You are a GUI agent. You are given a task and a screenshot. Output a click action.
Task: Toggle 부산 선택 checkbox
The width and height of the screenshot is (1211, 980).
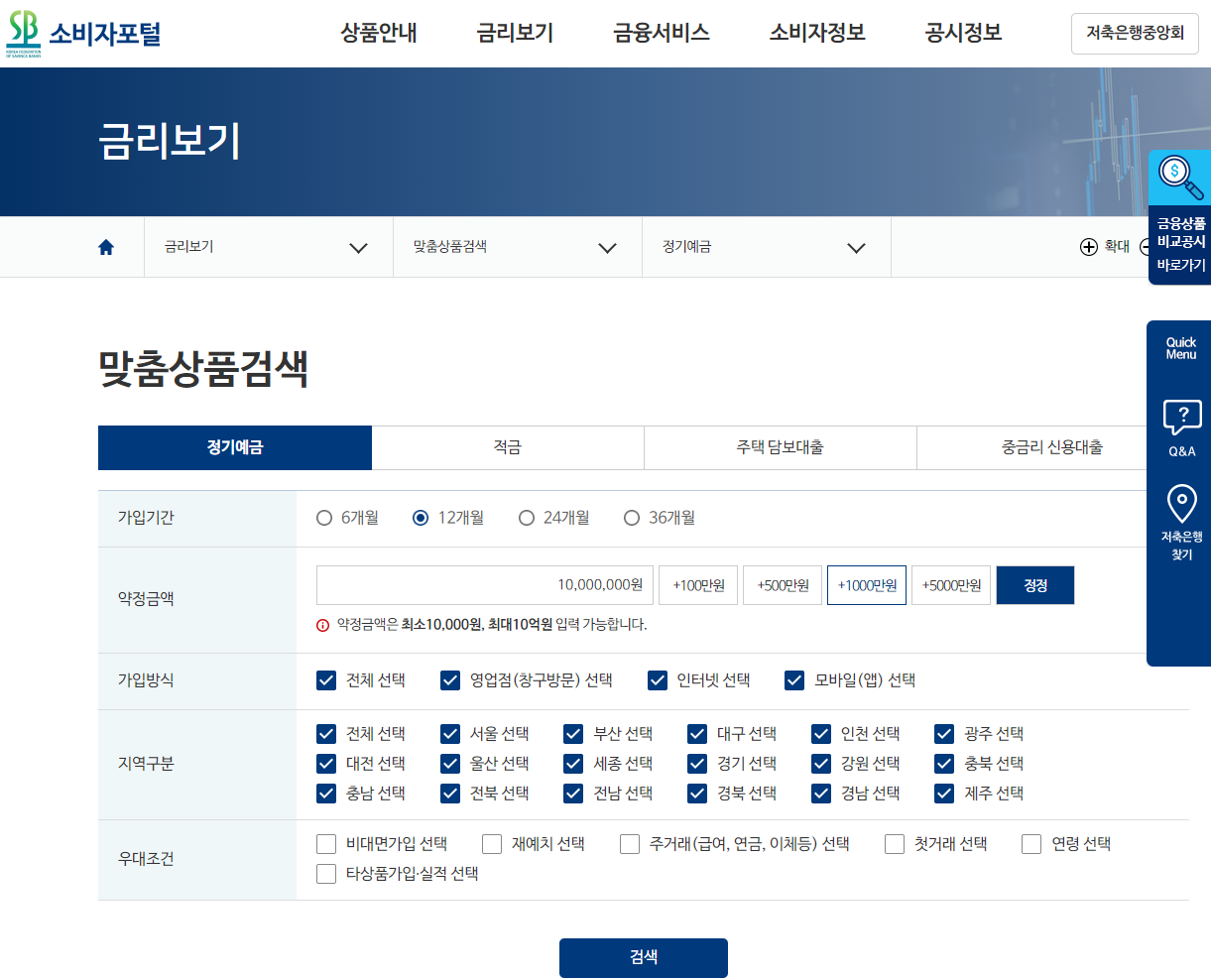573,734
